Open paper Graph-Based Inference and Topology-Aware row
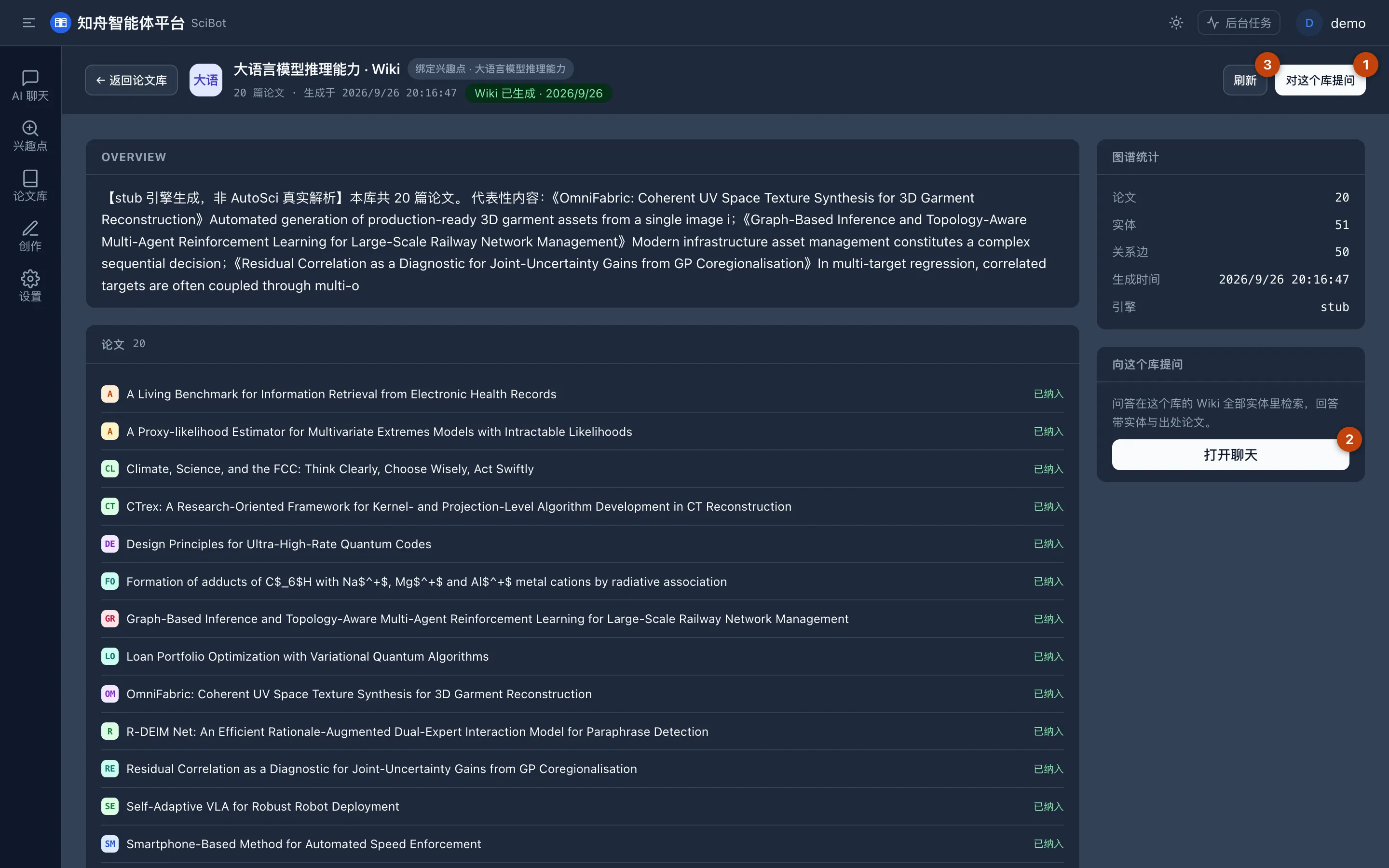This screenshot has width=1389, height=868. click(x=582, y=619)
